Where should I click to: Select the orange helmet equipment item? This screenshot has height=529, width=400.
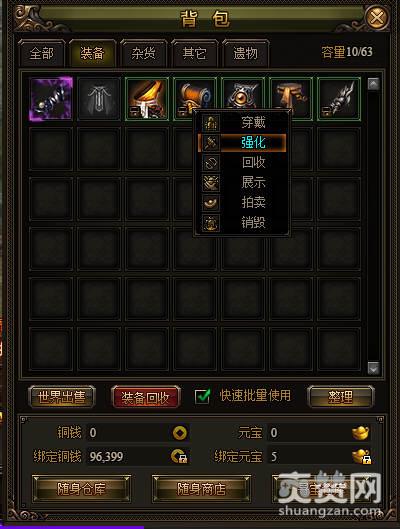[147, 99]
